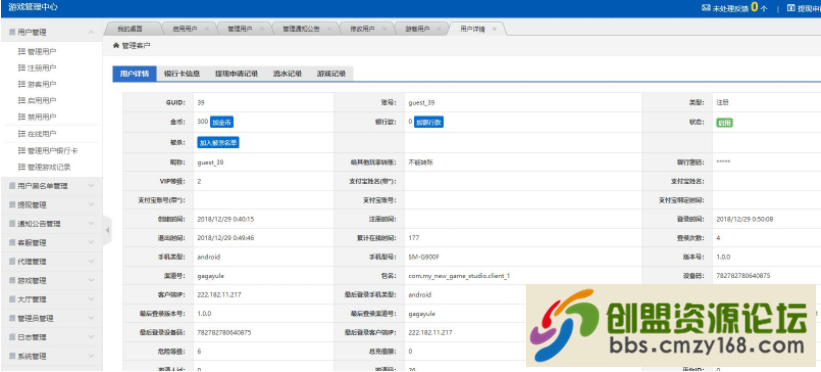Close the 管理用户 page tab with its X
Image resolution: width=821 pixels, height=372 pixels.
(262, 29)
